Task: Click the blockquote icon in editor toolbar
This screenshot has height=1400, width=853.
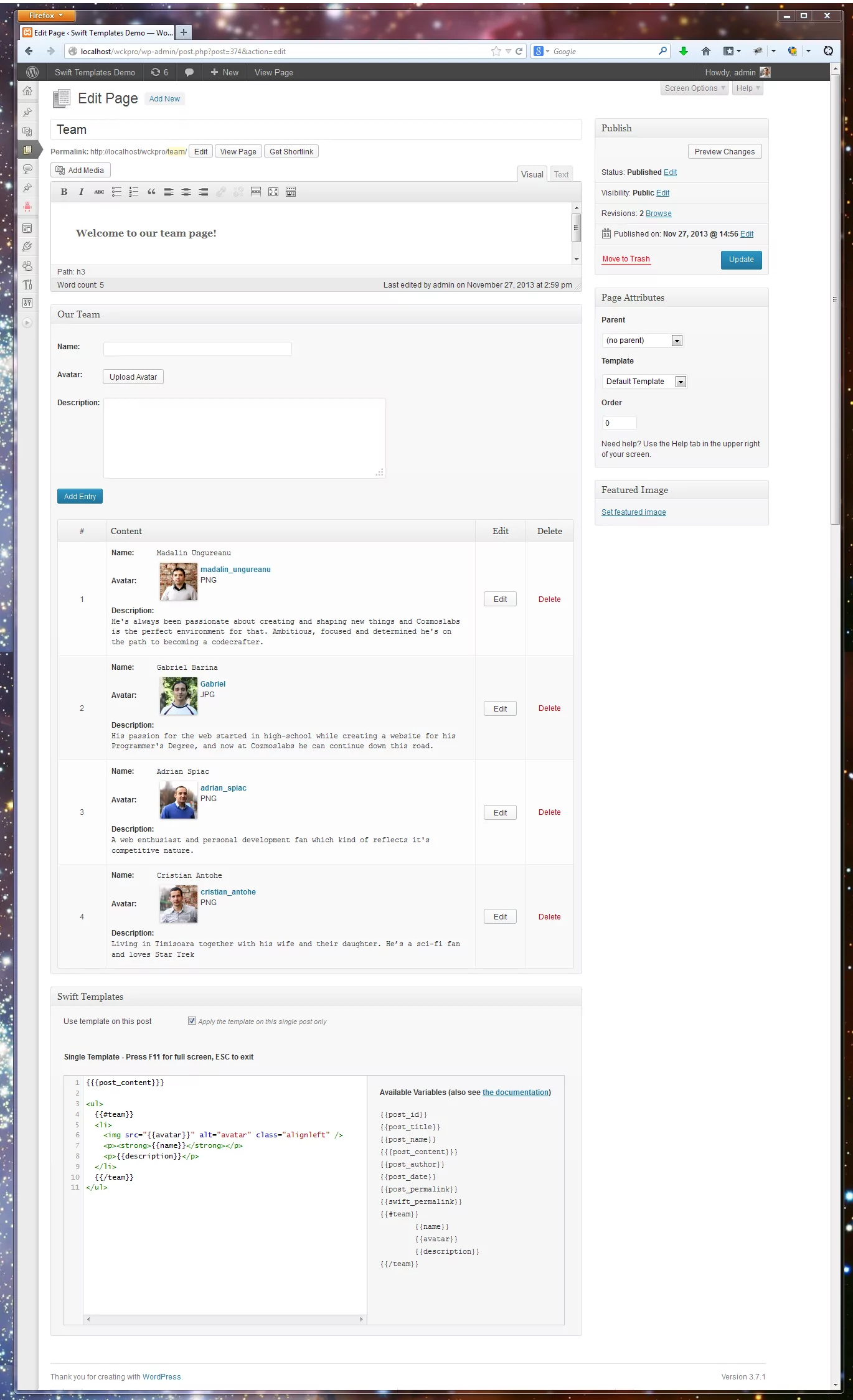Action: [x=151, y=192]
